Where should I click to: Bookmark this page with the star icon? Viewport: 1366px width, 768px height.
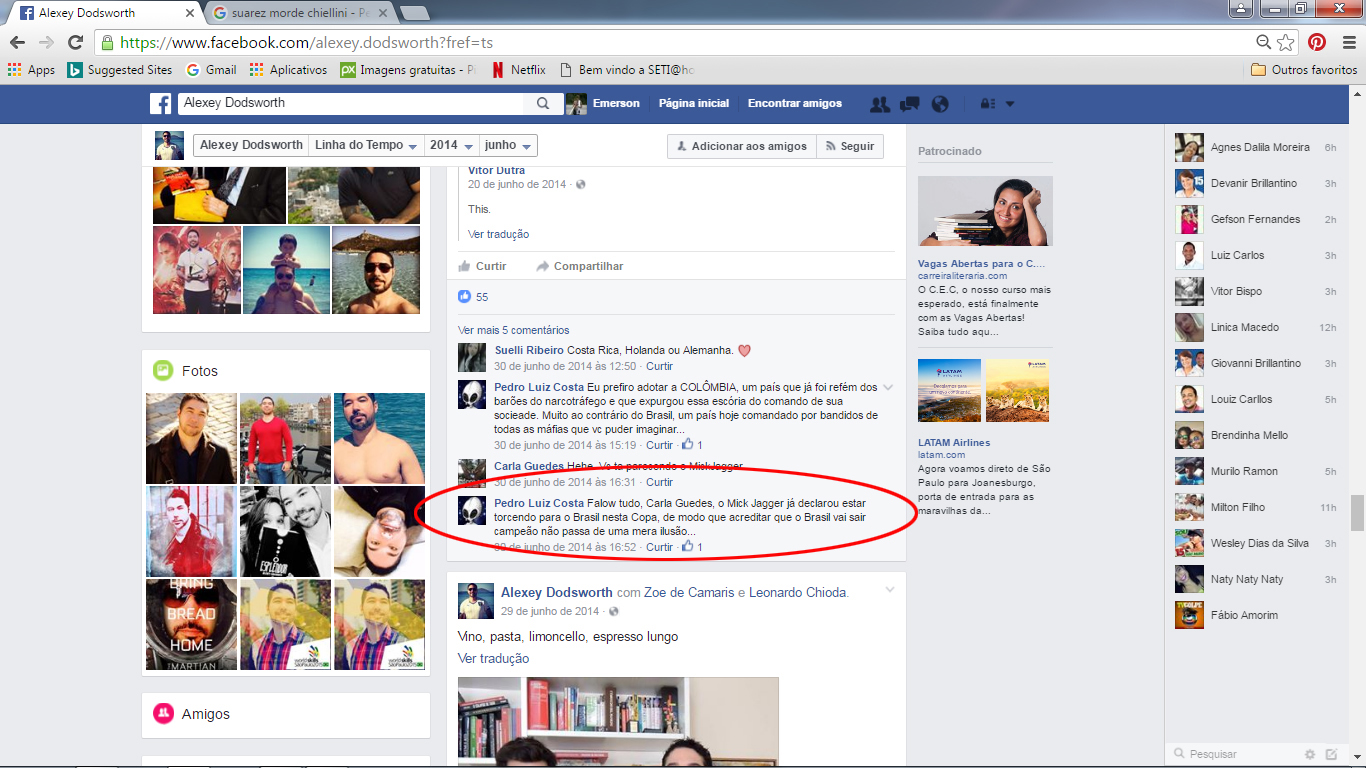tap(1286, 43)
